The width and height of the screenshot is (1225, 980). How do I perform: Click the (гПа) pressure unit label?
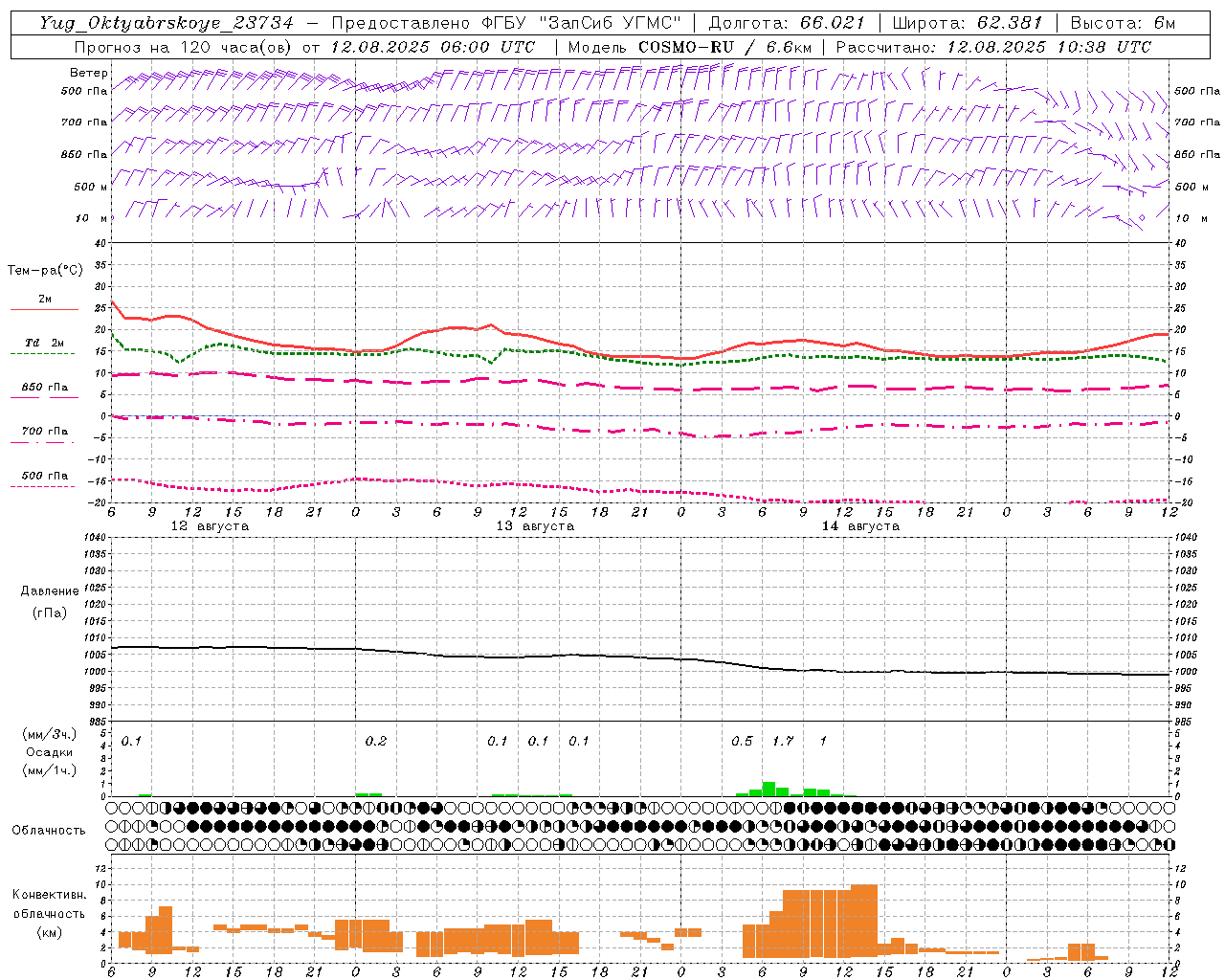[49, 612]
